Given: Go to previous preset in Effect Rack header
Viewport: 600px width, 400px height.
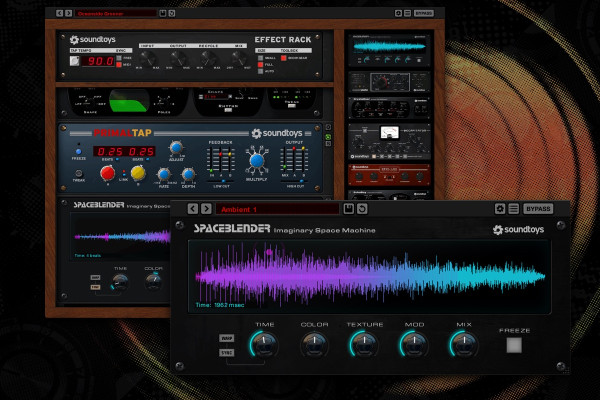Looking at the screenshot, I should coord(59,13).
